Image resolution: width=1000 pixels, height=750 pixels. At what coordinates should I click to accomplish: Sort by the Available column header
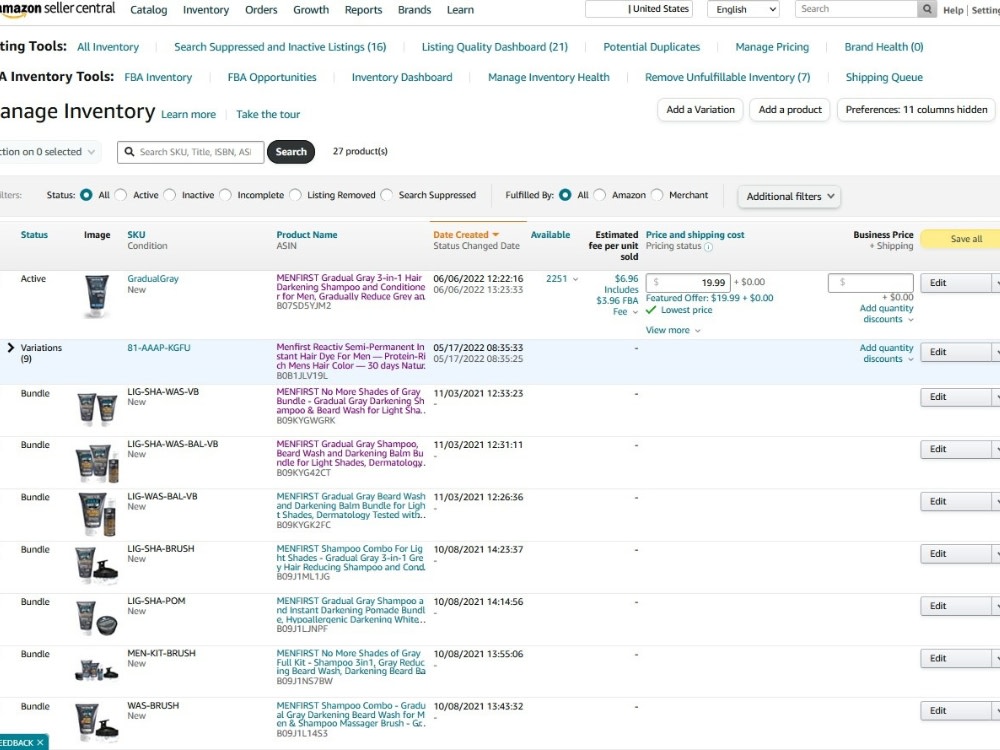(x=550, y=235)
